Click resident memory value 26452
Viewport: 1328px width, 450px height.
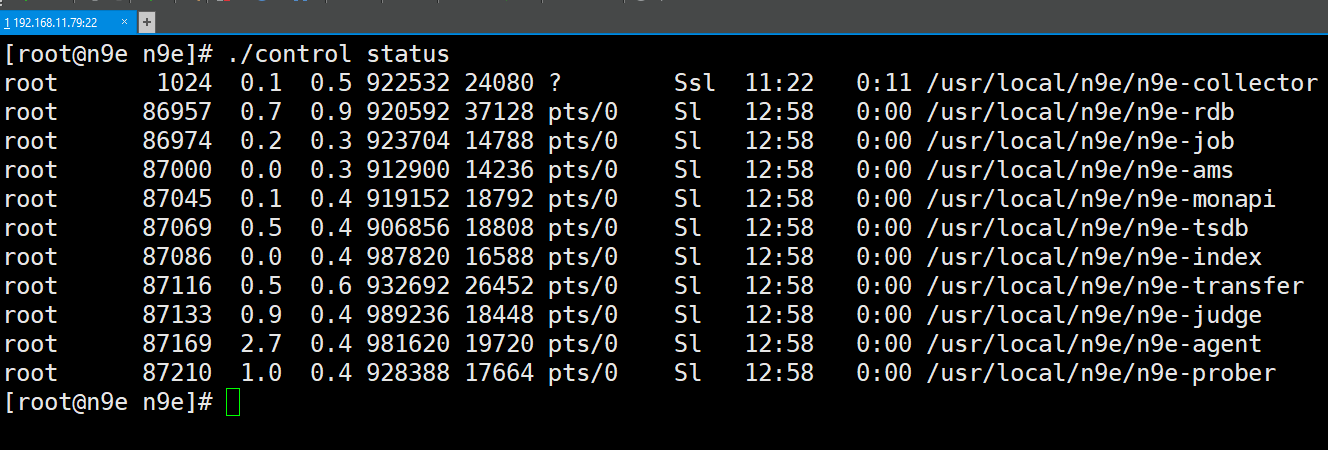[499, 286]
